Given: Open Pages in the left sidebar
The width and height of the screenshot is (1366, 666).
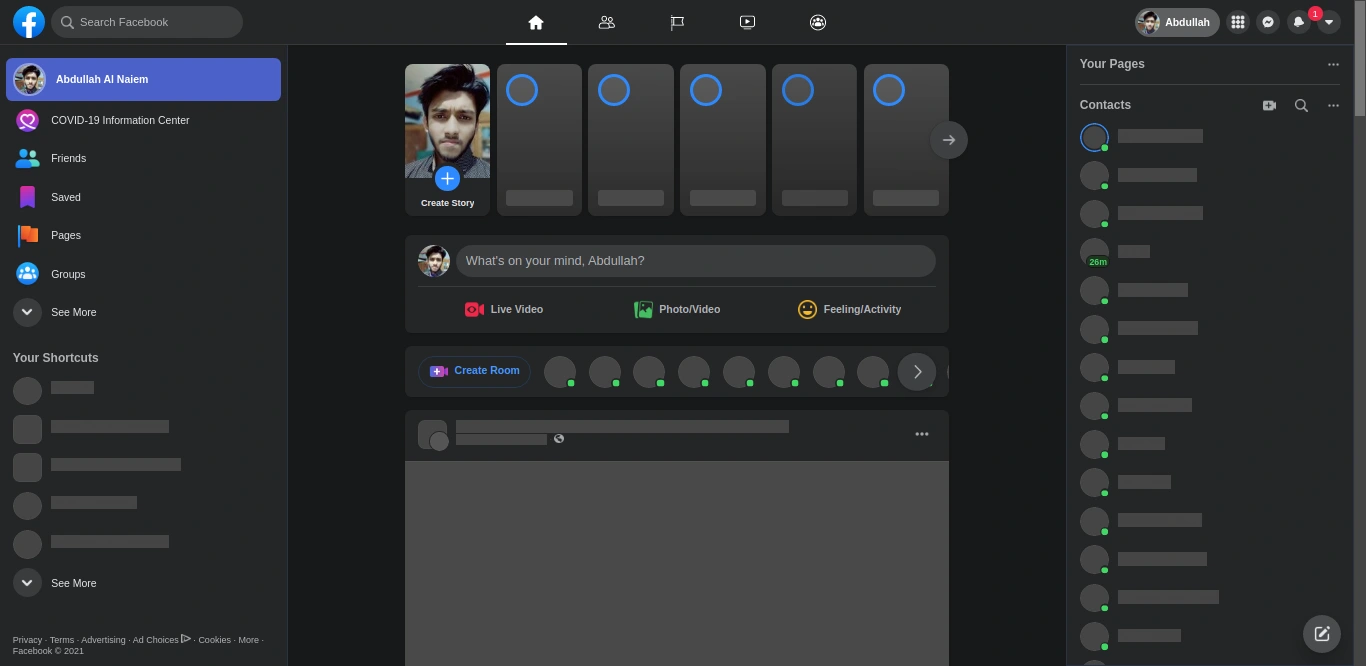Looking at the screenshot, I should 143,235.
